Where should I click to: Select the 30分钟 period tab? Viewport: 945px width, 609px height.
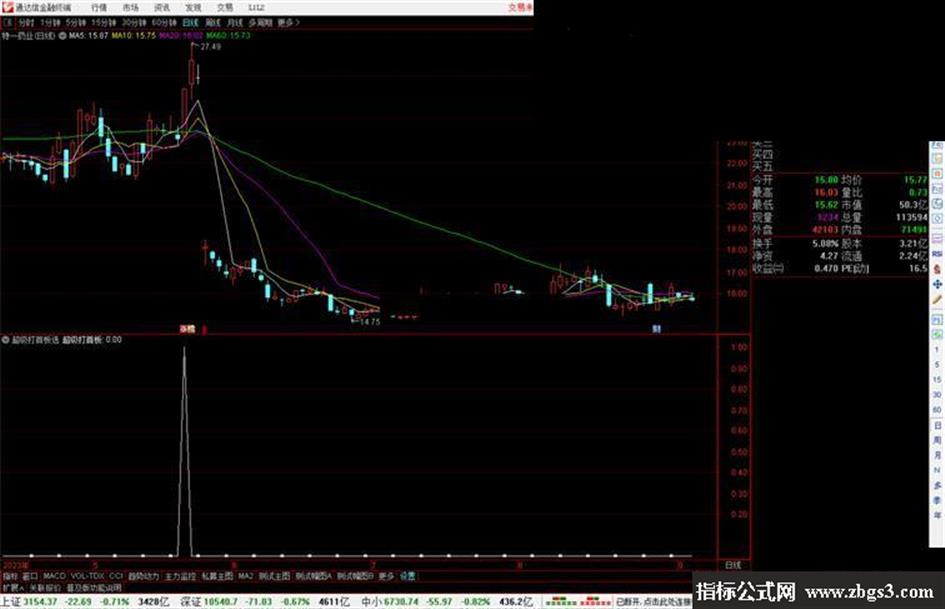(x=134, y=23)
